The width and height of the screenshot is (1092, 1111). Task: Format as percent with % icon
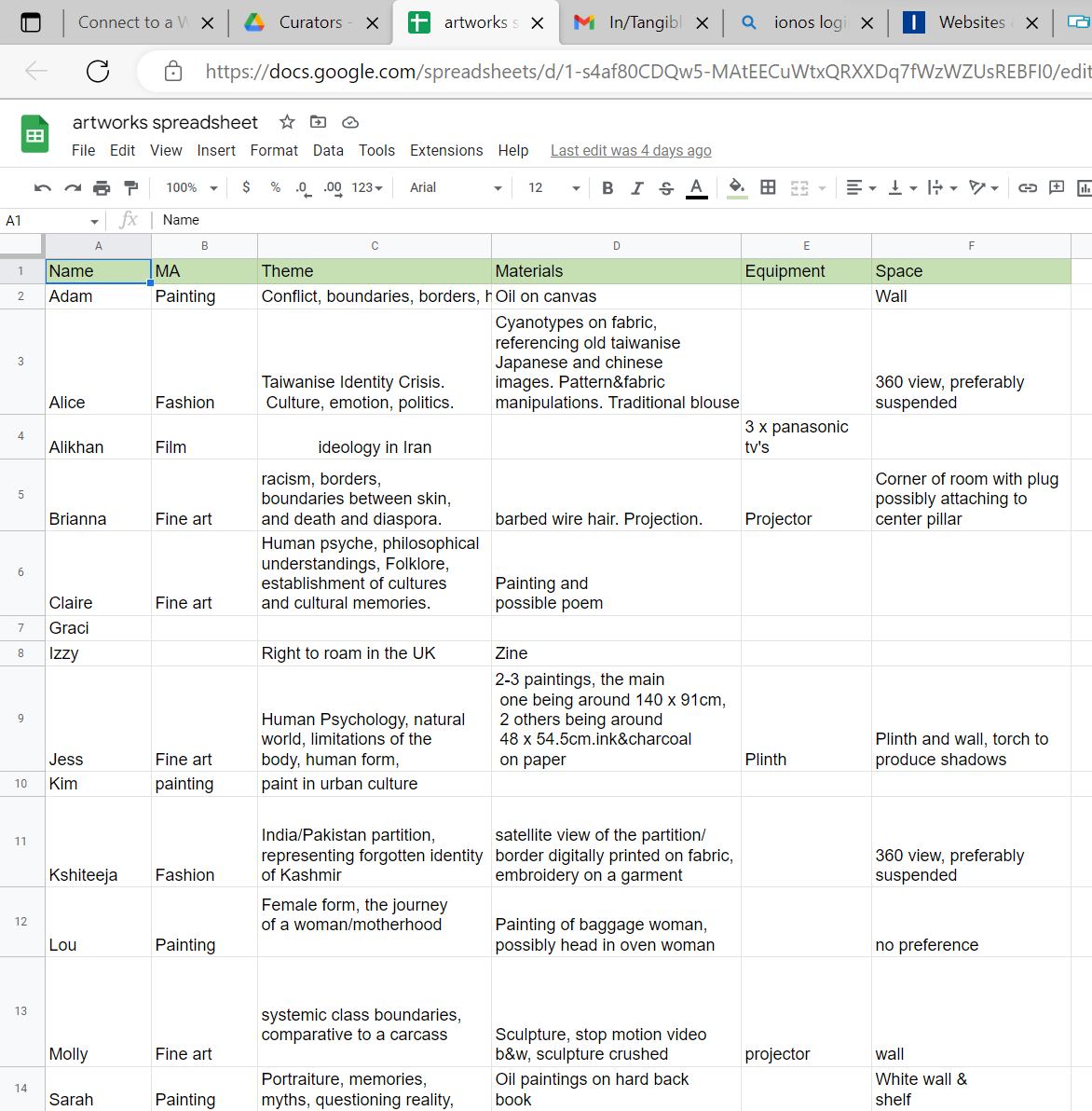[276, 187]
